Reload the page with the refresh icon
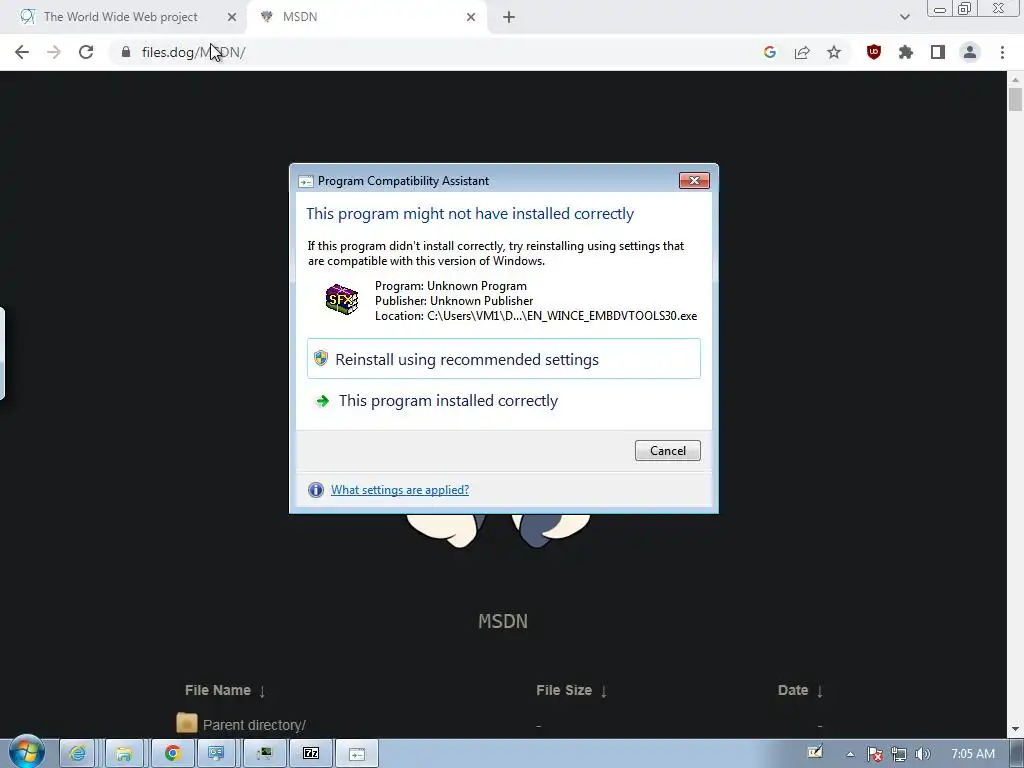The image size is (1024, 768). 86,52
